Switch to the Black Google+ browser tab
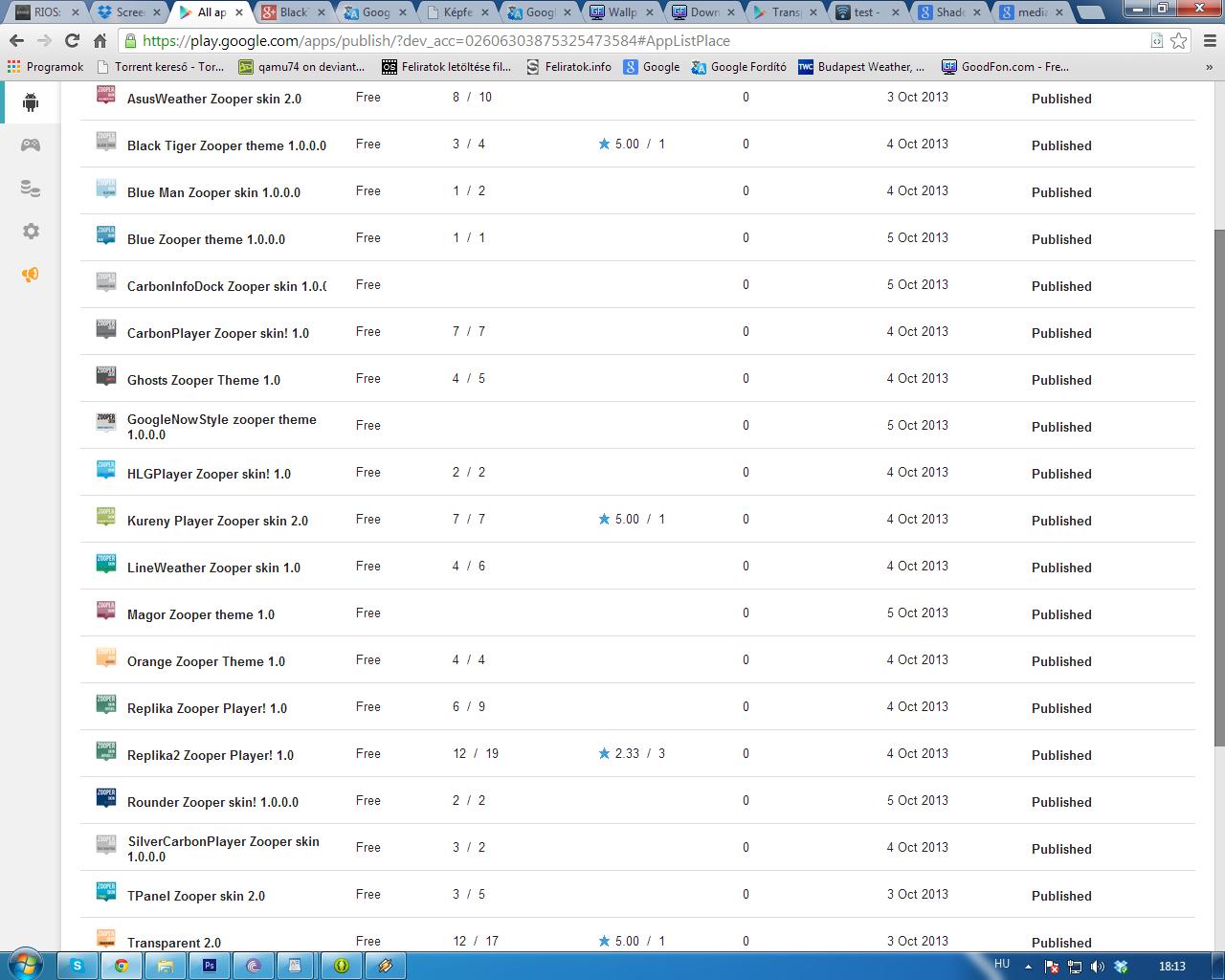 [x=292, y=12]
